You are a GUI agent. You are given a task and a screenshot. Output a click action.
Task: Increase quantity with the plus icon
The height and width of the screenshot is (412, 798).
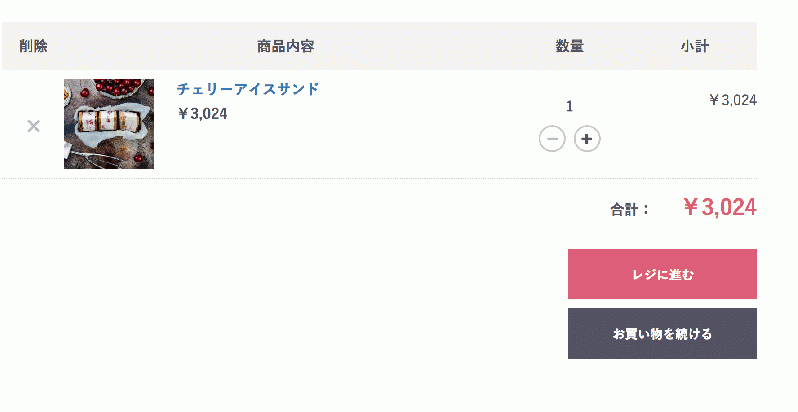coord(587,139)
